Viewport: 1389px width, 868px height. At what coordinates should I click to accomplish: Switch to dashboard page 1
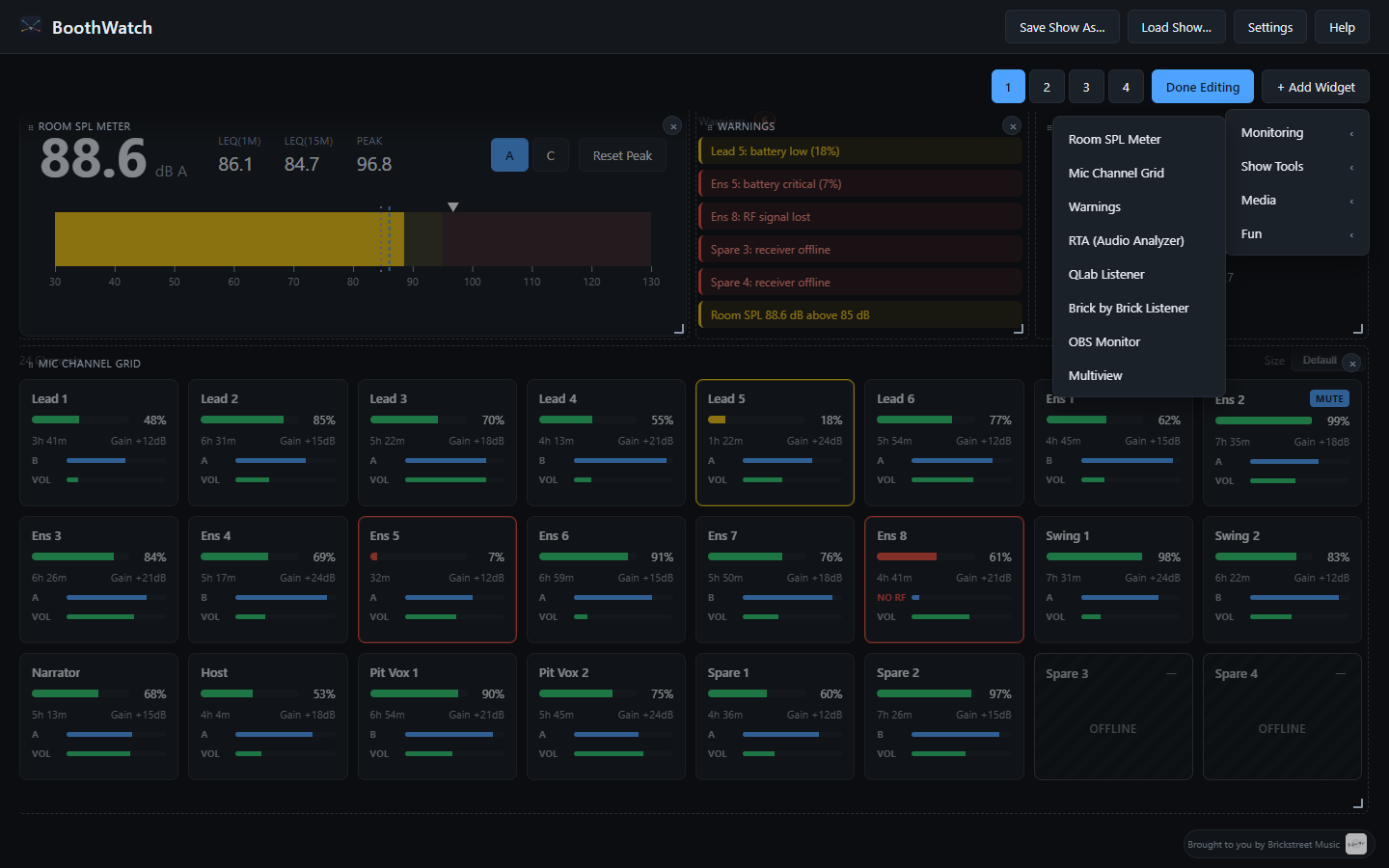coord(1008,87)
